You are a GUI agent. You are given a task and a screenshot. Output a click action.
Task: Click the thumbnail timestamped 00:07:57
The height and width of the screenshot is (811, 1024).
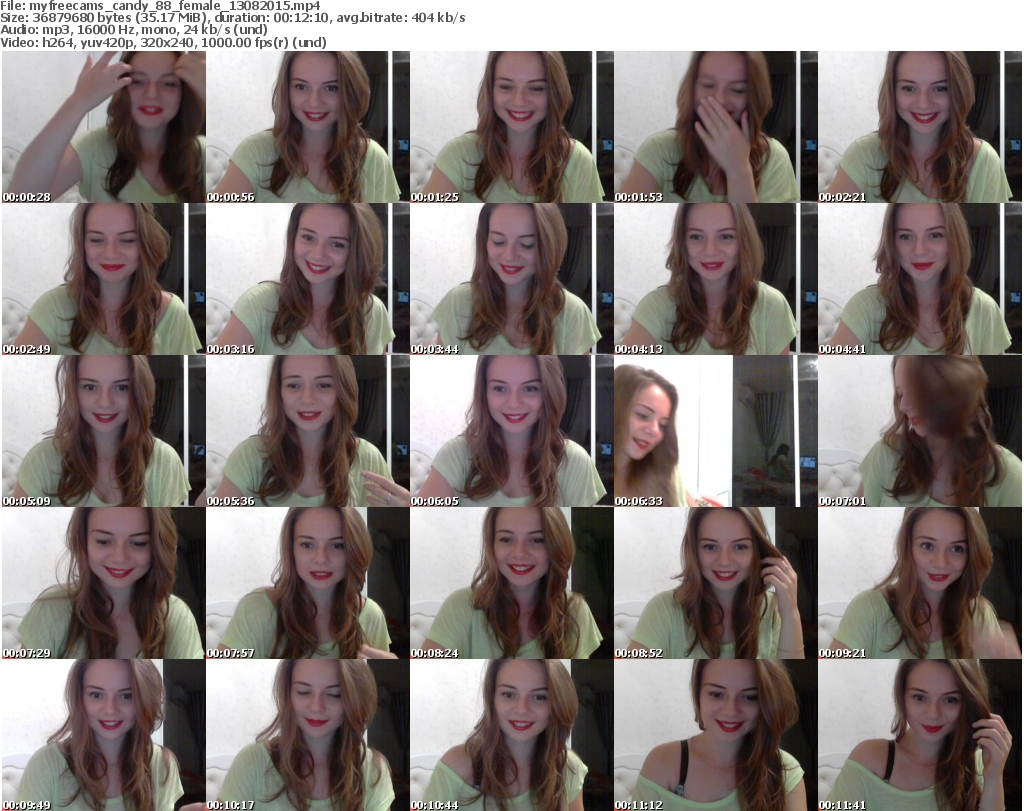click(308, 583)
